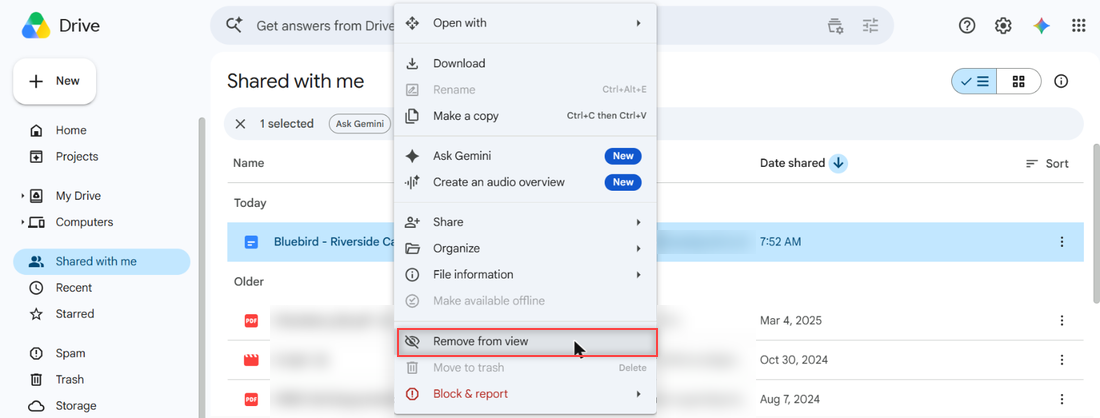This screenshot has width=1100, height=418.
Task: Choose Remove from view
Action: [525, 342]
